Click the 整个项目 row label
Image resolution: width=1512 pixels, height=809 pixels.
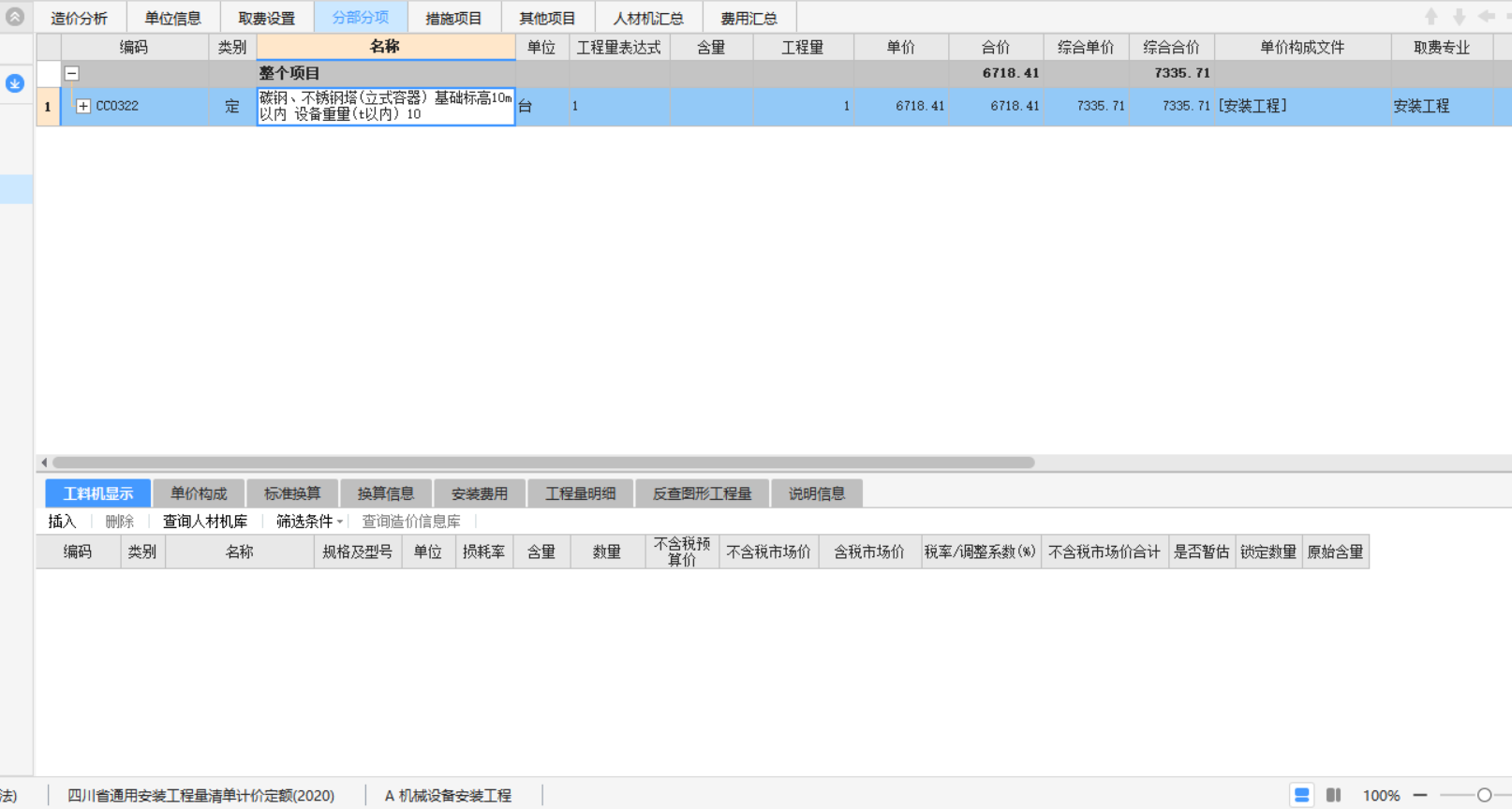(x=289, y=73)
